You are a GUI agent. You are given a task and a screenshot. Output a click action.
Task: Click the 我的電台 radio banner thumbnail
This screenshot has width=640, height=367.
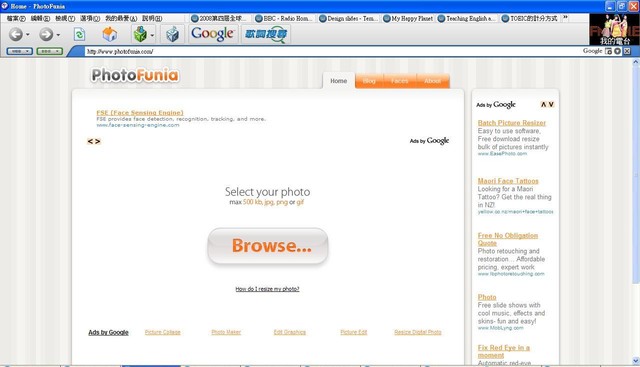tap(614, 29)
